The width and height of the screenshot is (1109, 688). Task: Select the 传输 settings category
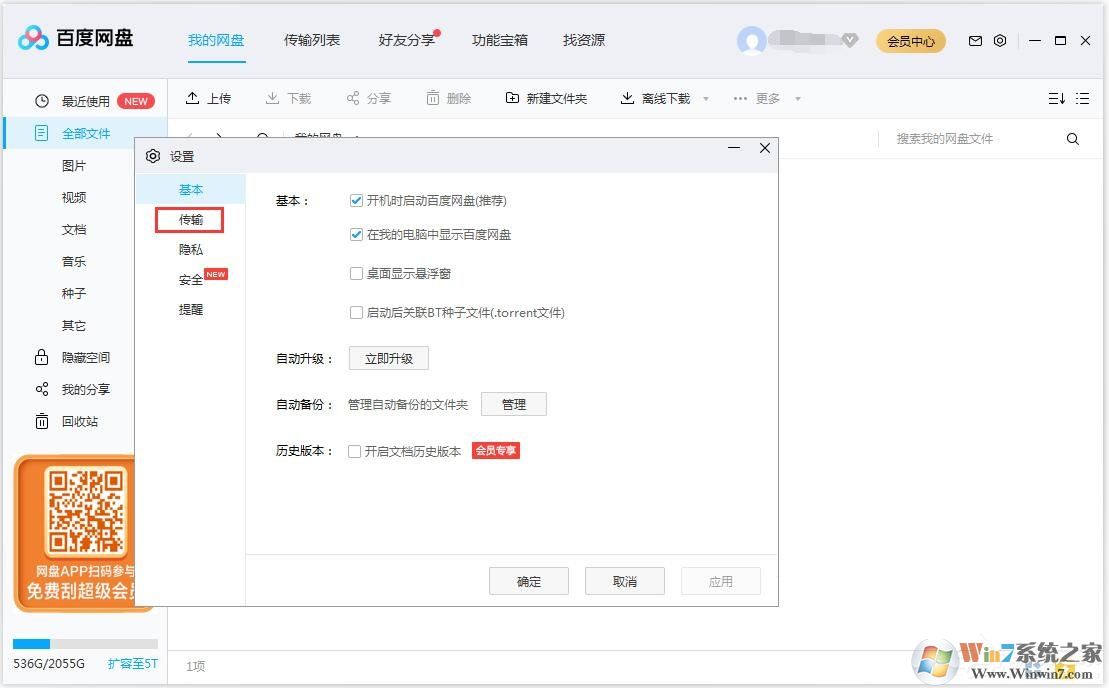190,219
